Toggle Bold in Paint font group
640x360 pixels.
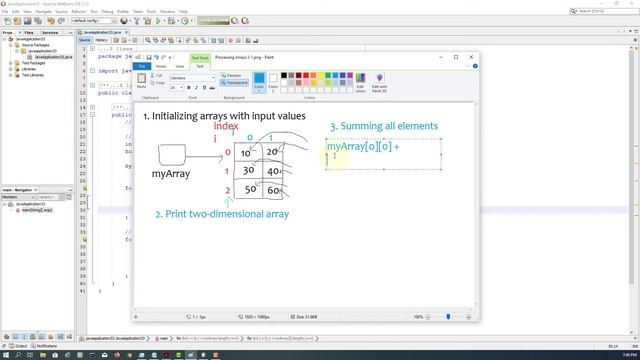coord(189,88)
